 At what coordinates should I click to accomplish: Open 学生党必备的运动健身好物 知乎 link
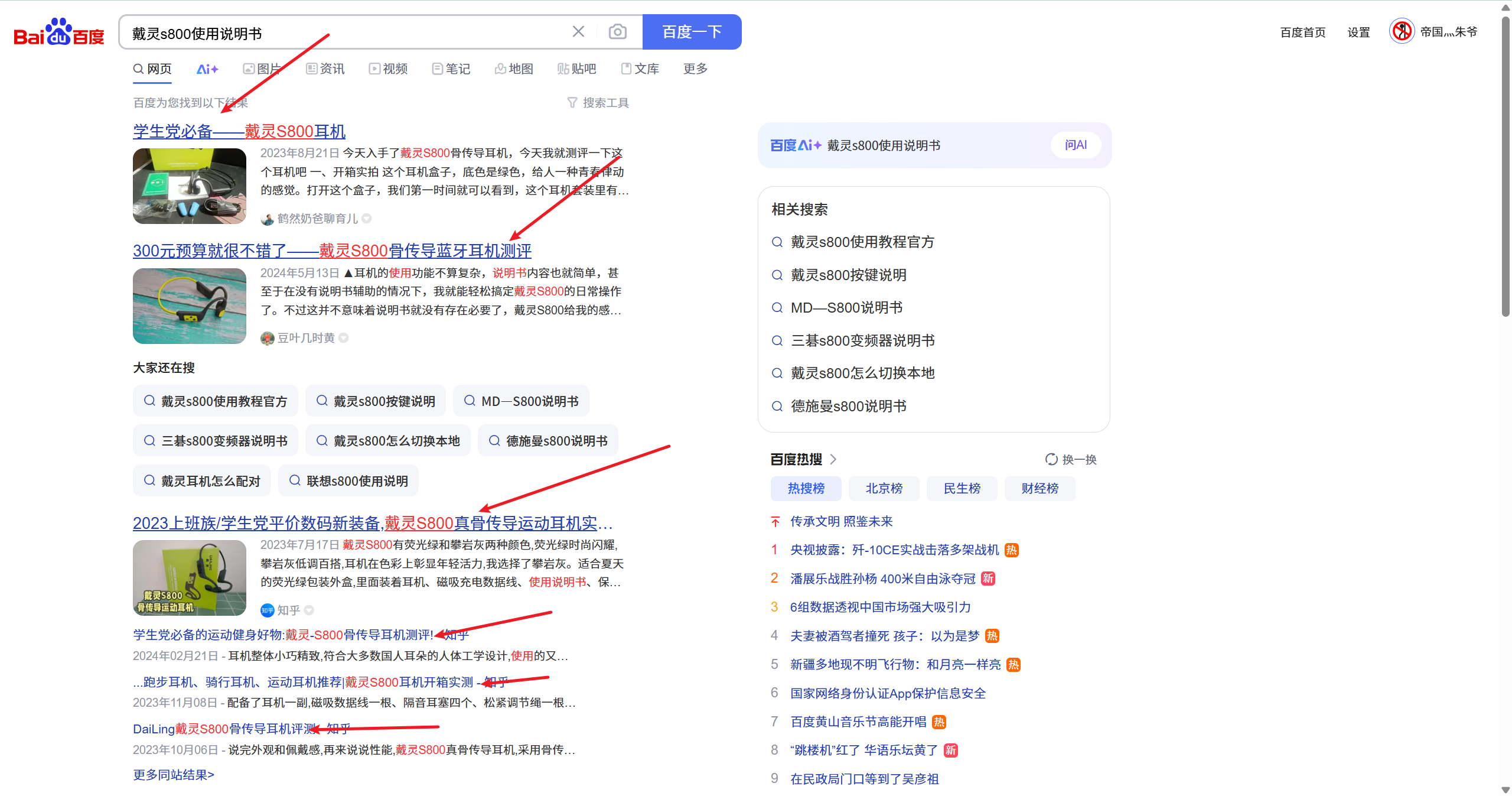tap(301, 635)
